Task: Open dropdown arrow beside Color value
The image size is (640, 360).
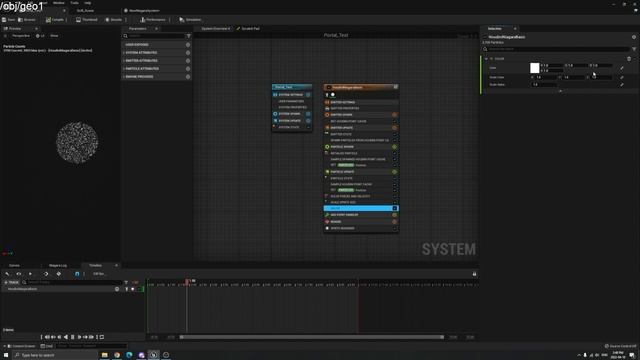Action: pyautogui.click(x=622, y=68)
